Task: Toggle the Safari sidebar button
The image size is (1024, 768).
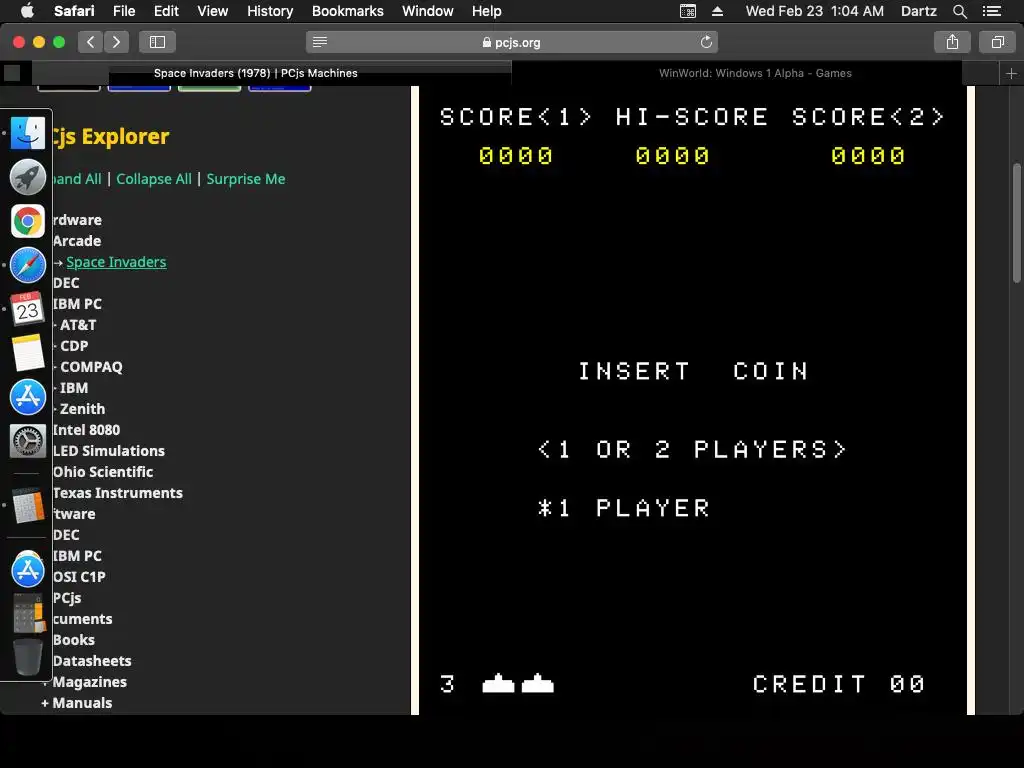Action: 157,42
